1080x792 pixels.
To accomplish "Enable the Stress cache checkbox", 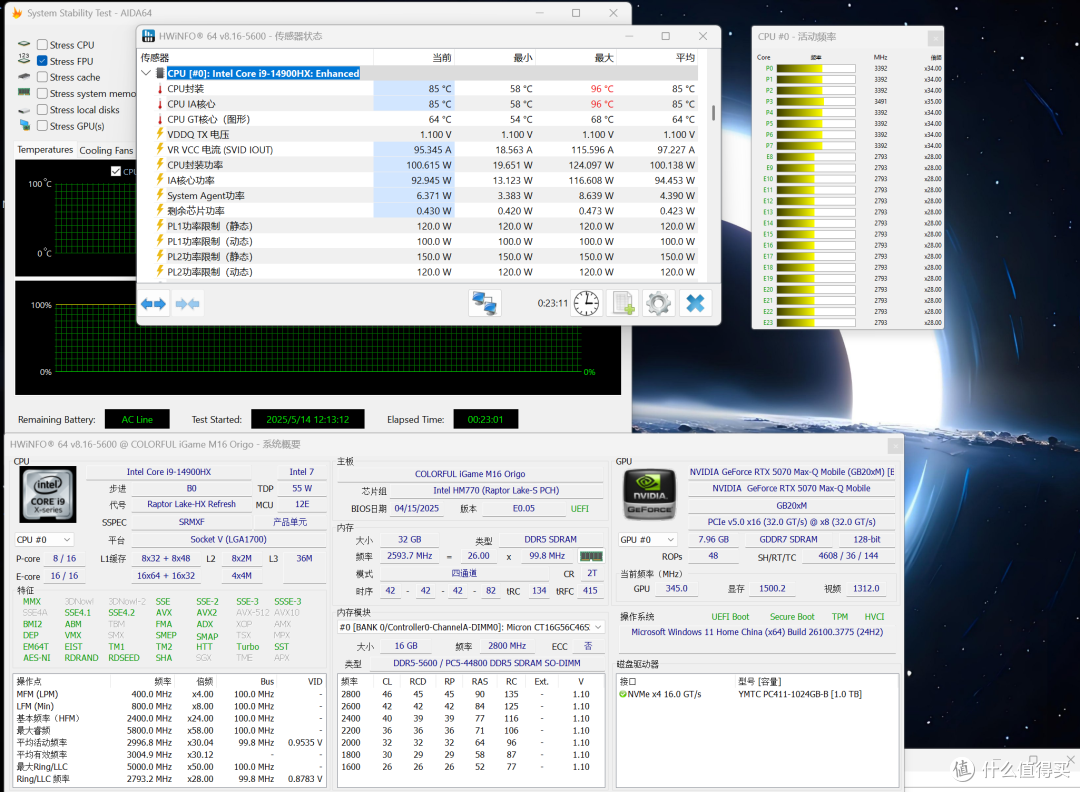I will click(x=42, y=77).
